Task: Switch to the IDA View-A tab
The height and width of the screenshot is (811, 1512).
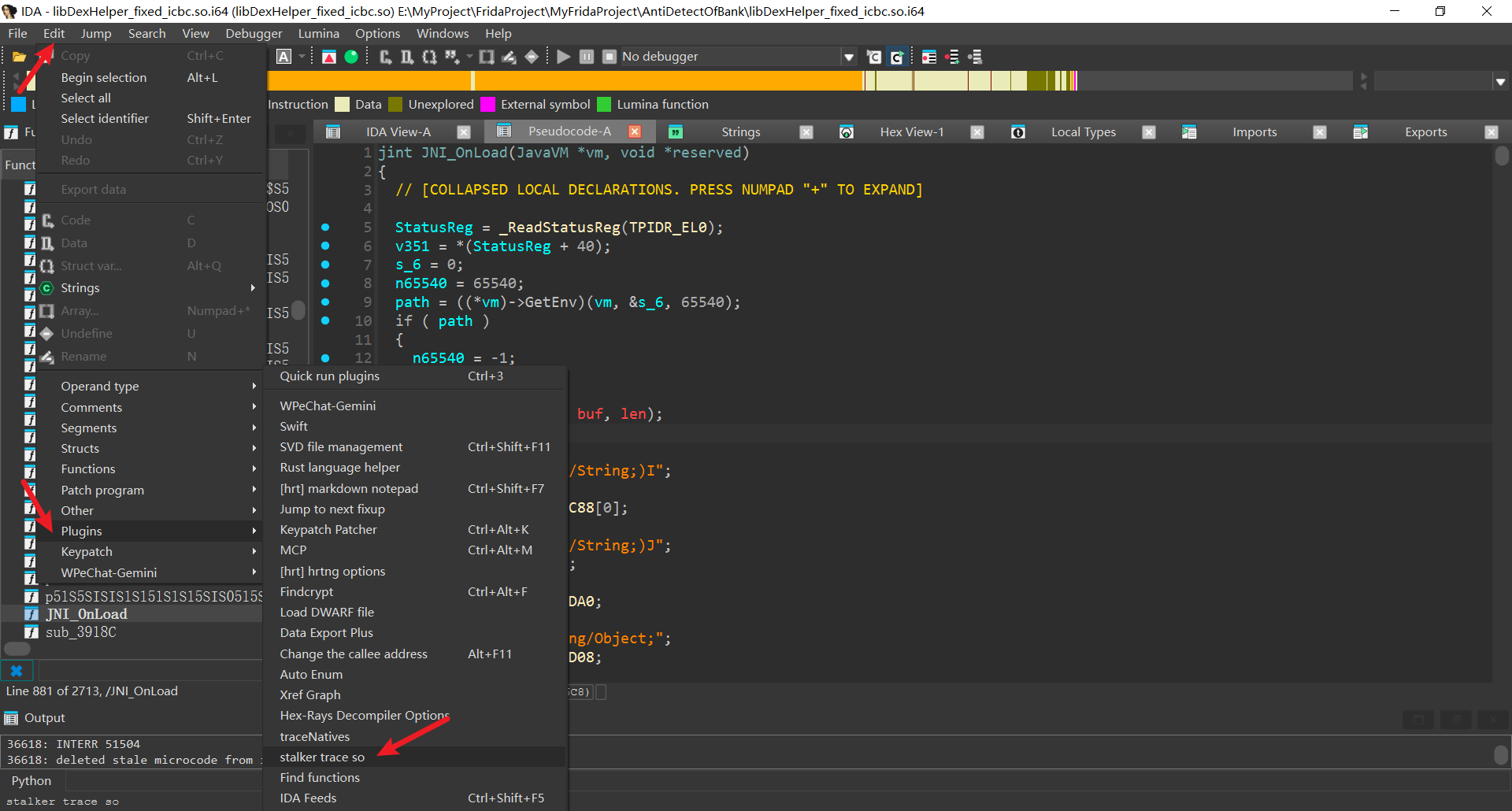Action: [x=398, y=132]
